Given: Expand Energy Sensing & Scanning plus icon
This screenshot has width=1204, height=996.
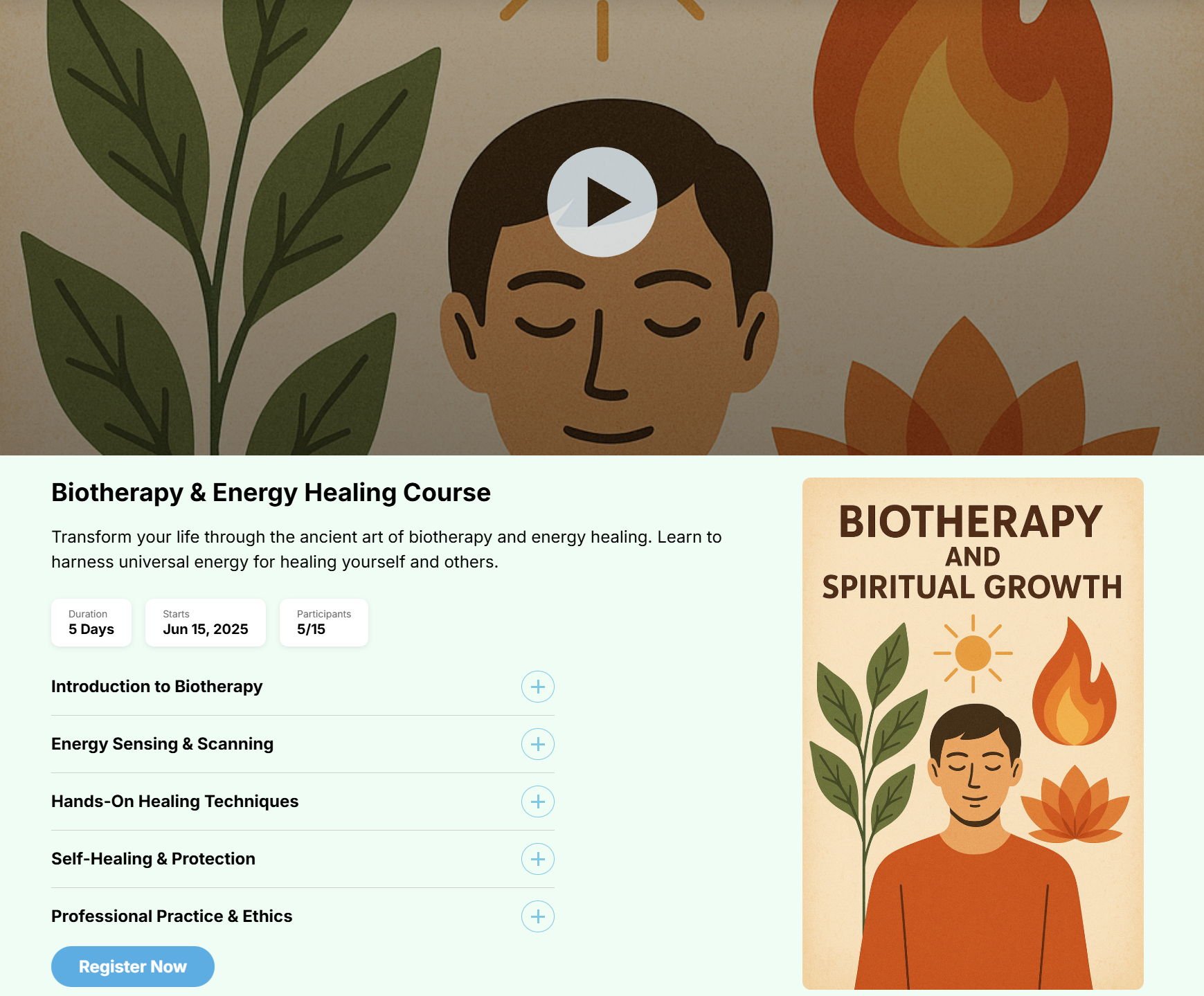Looking at the screenshot, I should (x=538, y=744).
